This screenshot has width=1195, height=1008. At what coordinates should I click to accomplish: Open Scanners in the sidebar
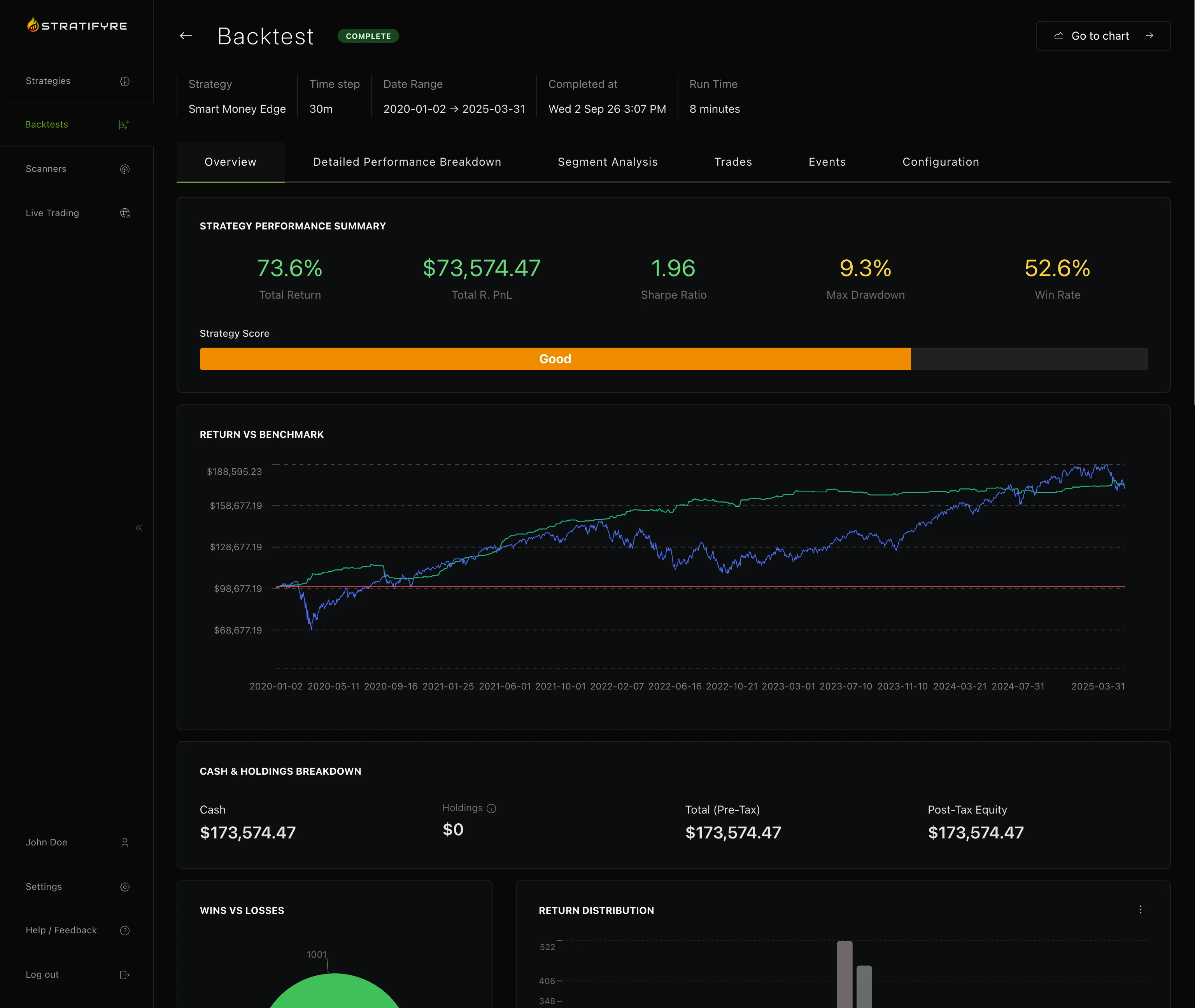77,169
